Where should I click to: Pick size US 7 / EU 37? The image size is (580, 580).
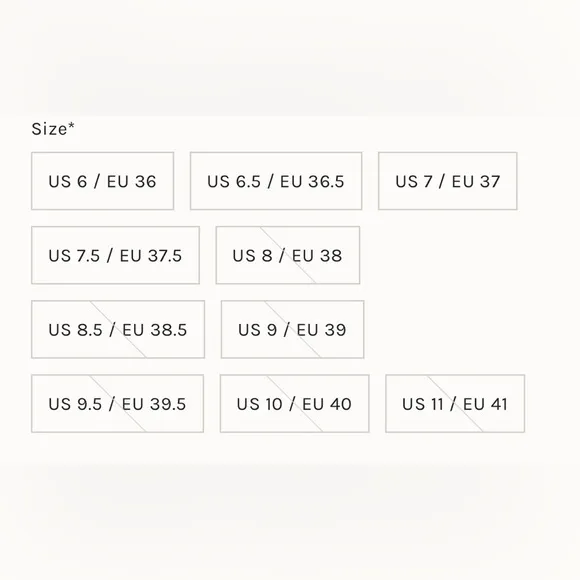448,181
